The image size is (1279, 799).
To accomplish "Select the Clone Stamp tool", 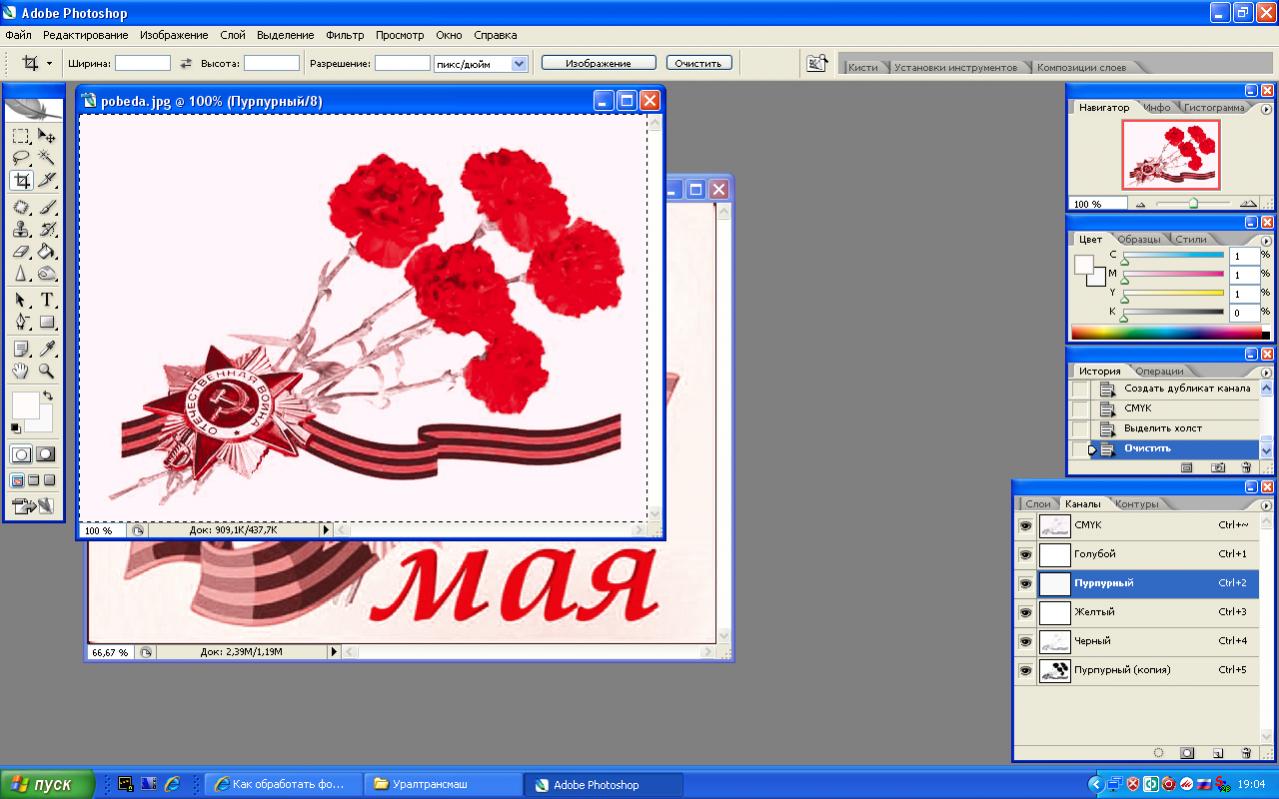I will point(21,230).
